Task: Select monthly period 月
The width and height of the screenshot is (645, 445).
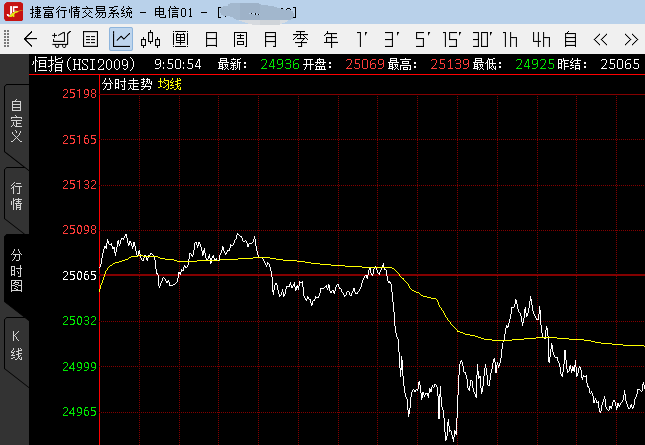Action: pyautogui.click(x=271, y=40)
